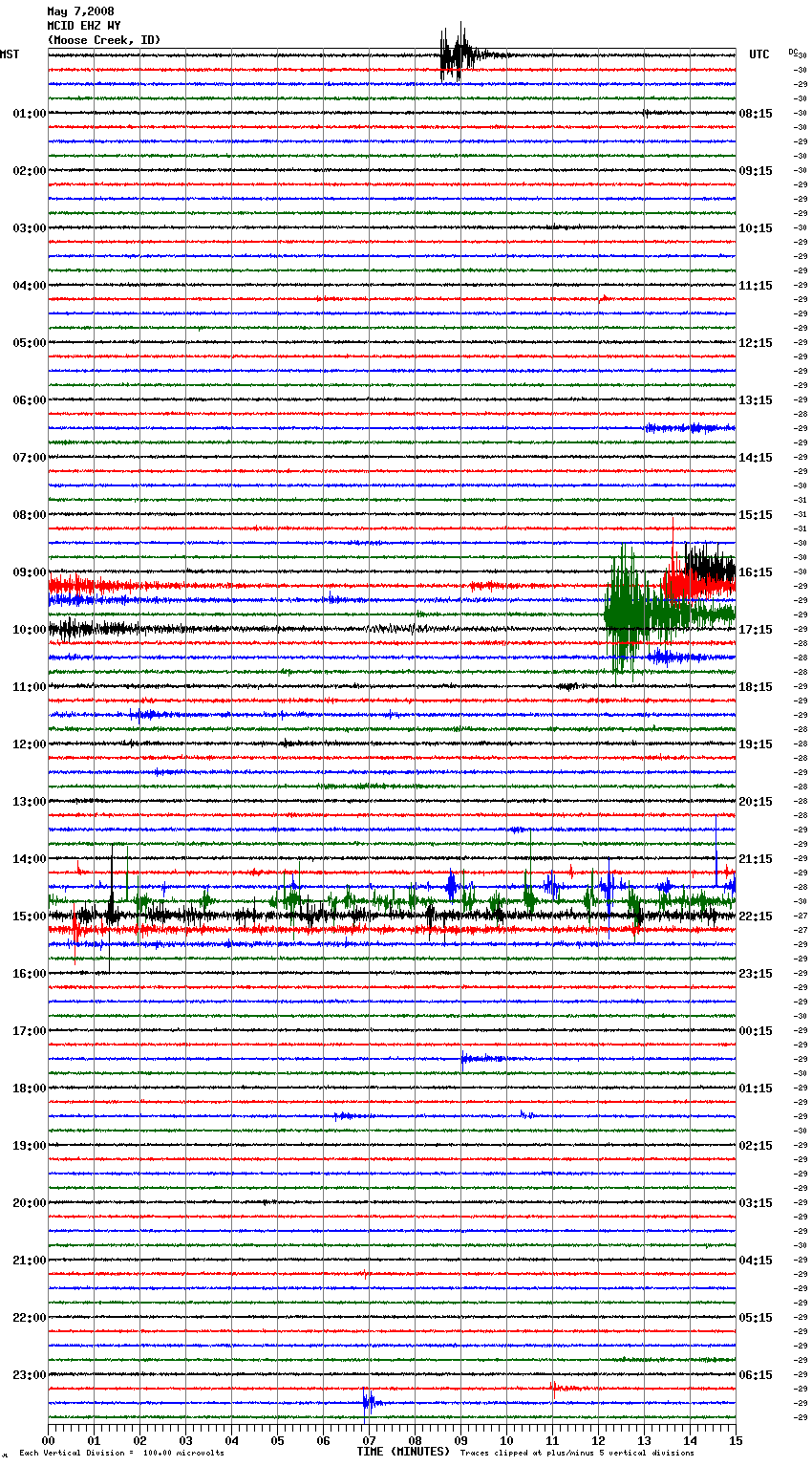Click minute axis label "15" at the bottom
This screenshot has width=812, height=1466.
pyautogui.click(x=736, y=1440)
